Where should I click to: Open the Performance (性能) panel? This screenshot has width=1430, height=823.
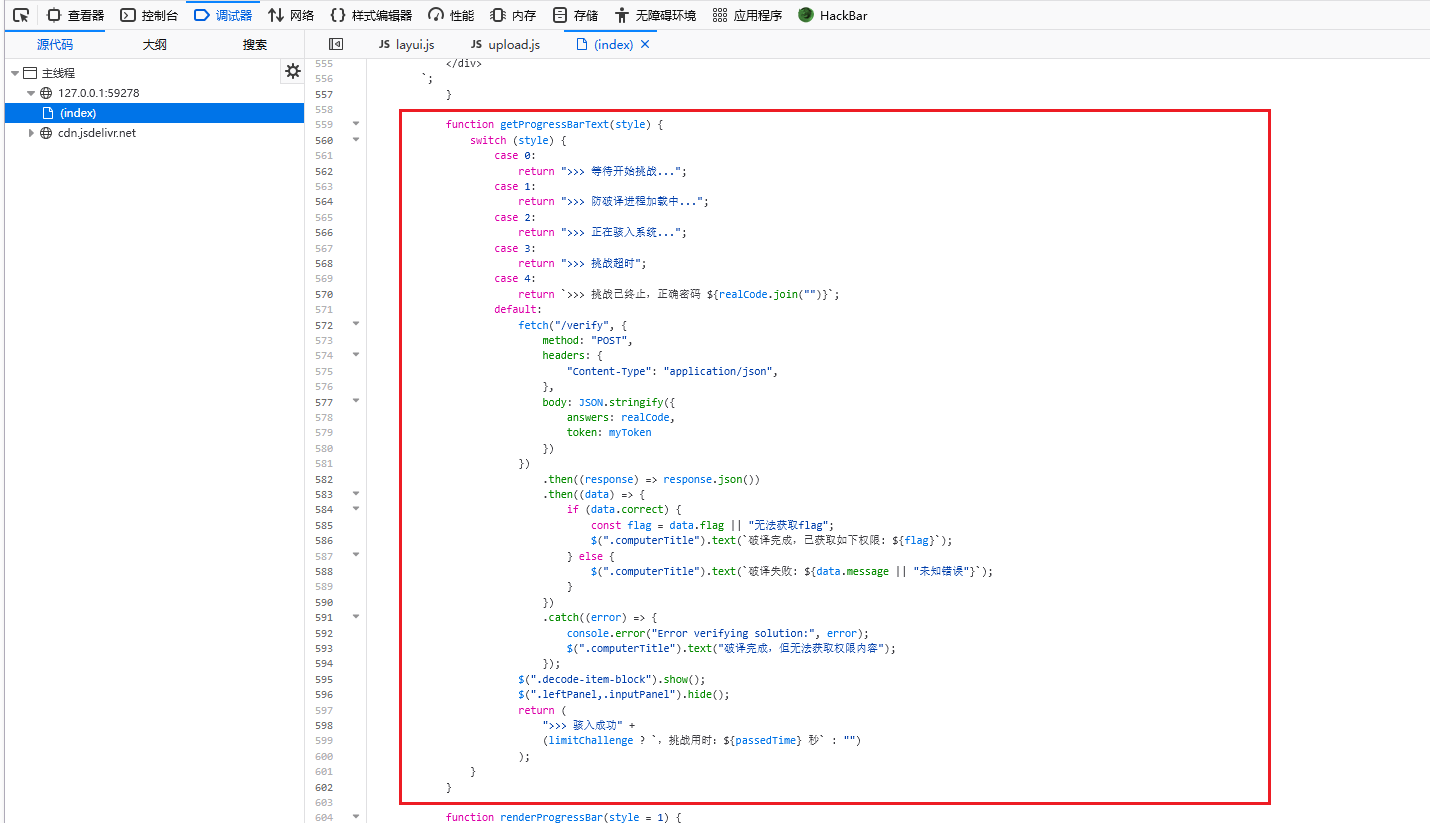pos(451,15)
